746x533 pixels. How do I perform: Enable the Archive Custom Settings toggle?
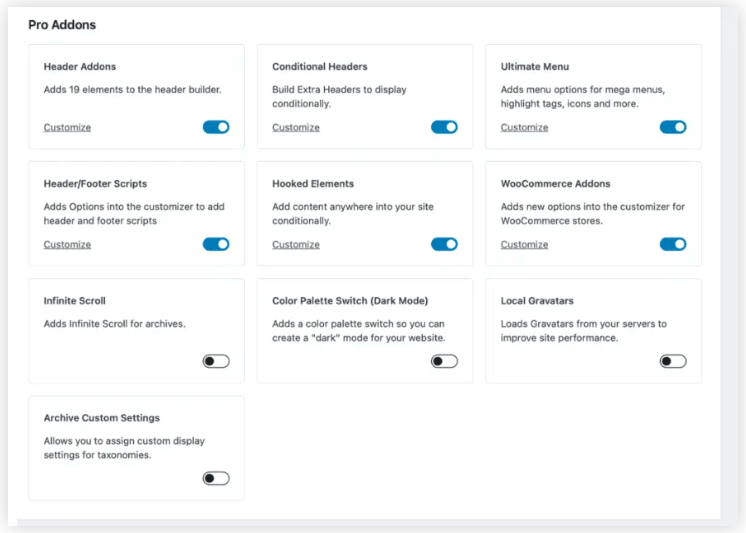click(216, 478)
